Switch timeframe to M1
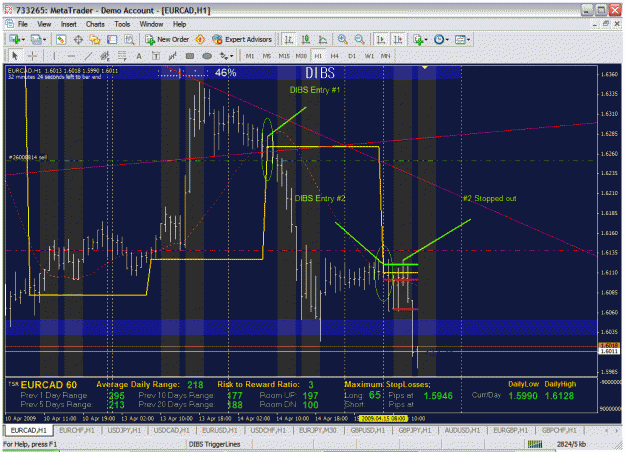The image size is (625, 452). click(250, 56)
